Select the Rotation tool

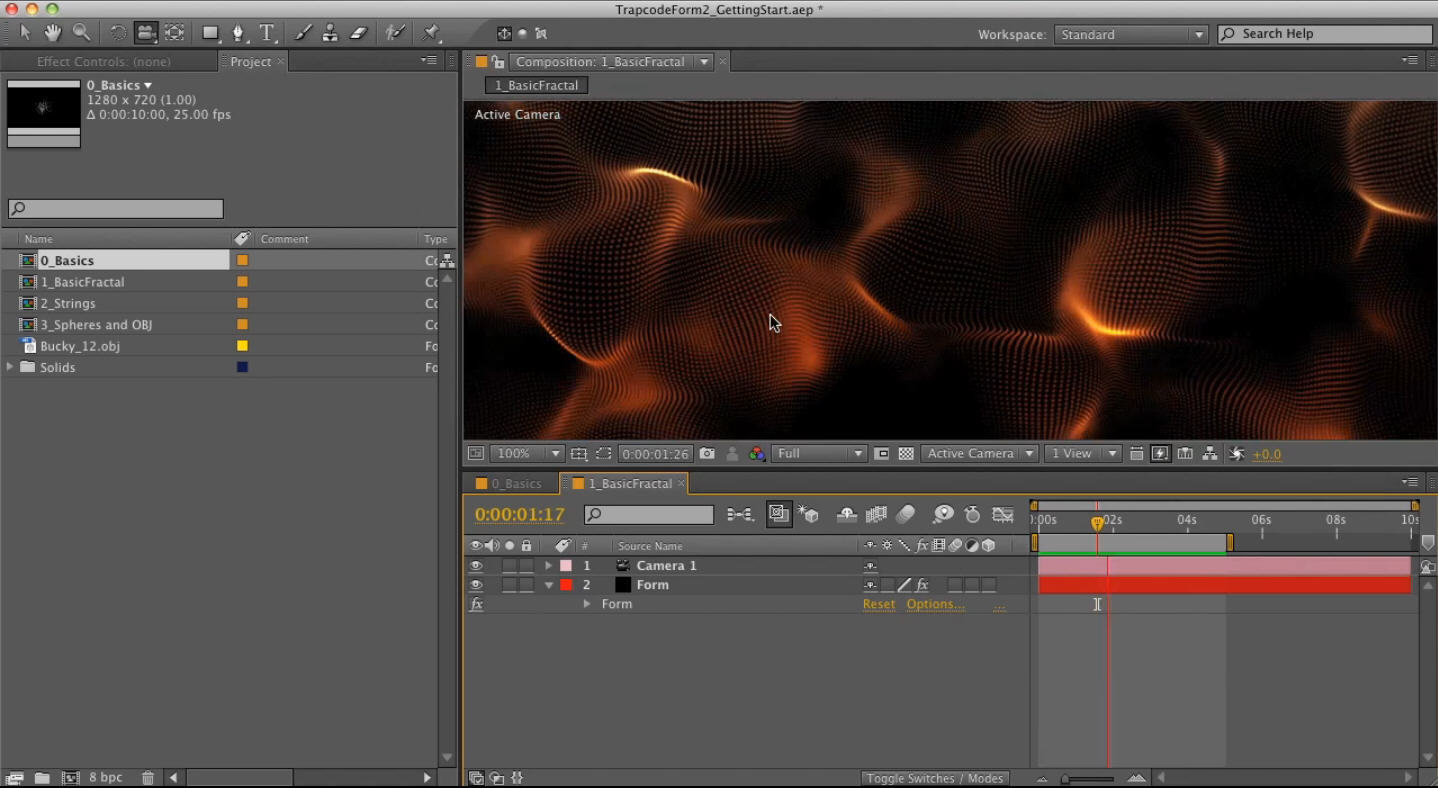pos(118,33)
